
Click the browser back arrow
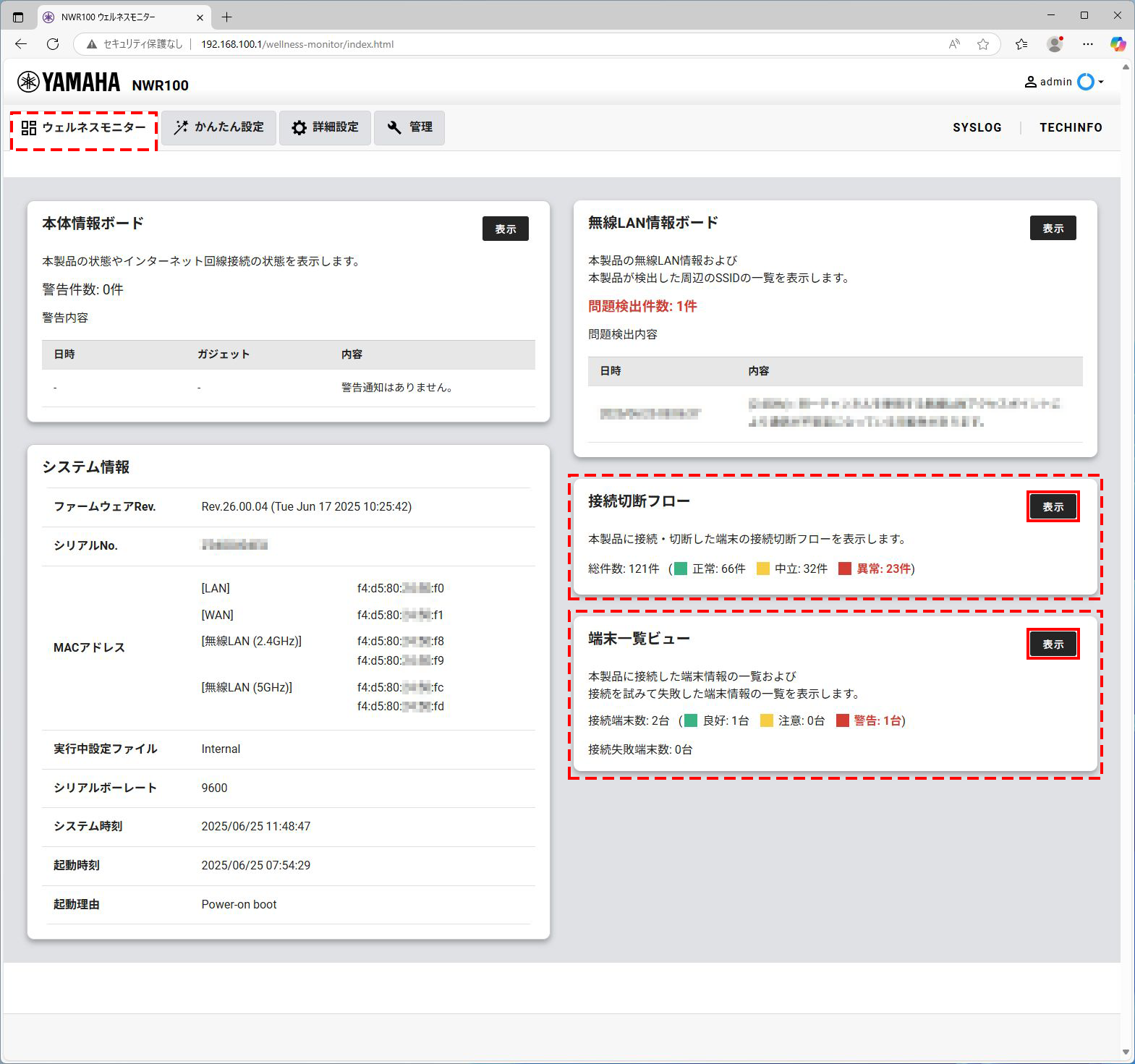21,44
